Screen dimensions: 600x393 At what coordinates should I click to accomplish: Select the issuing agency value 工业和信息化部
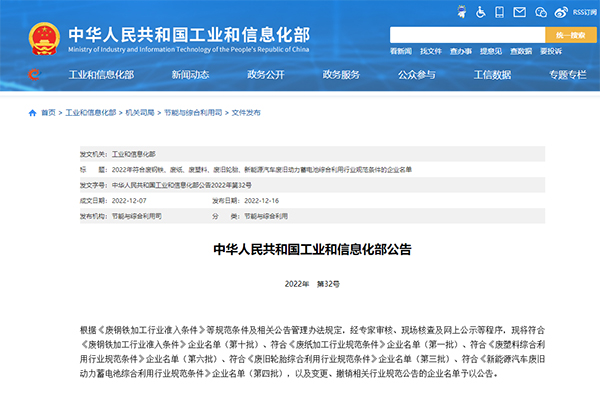(x=134, y=154)
